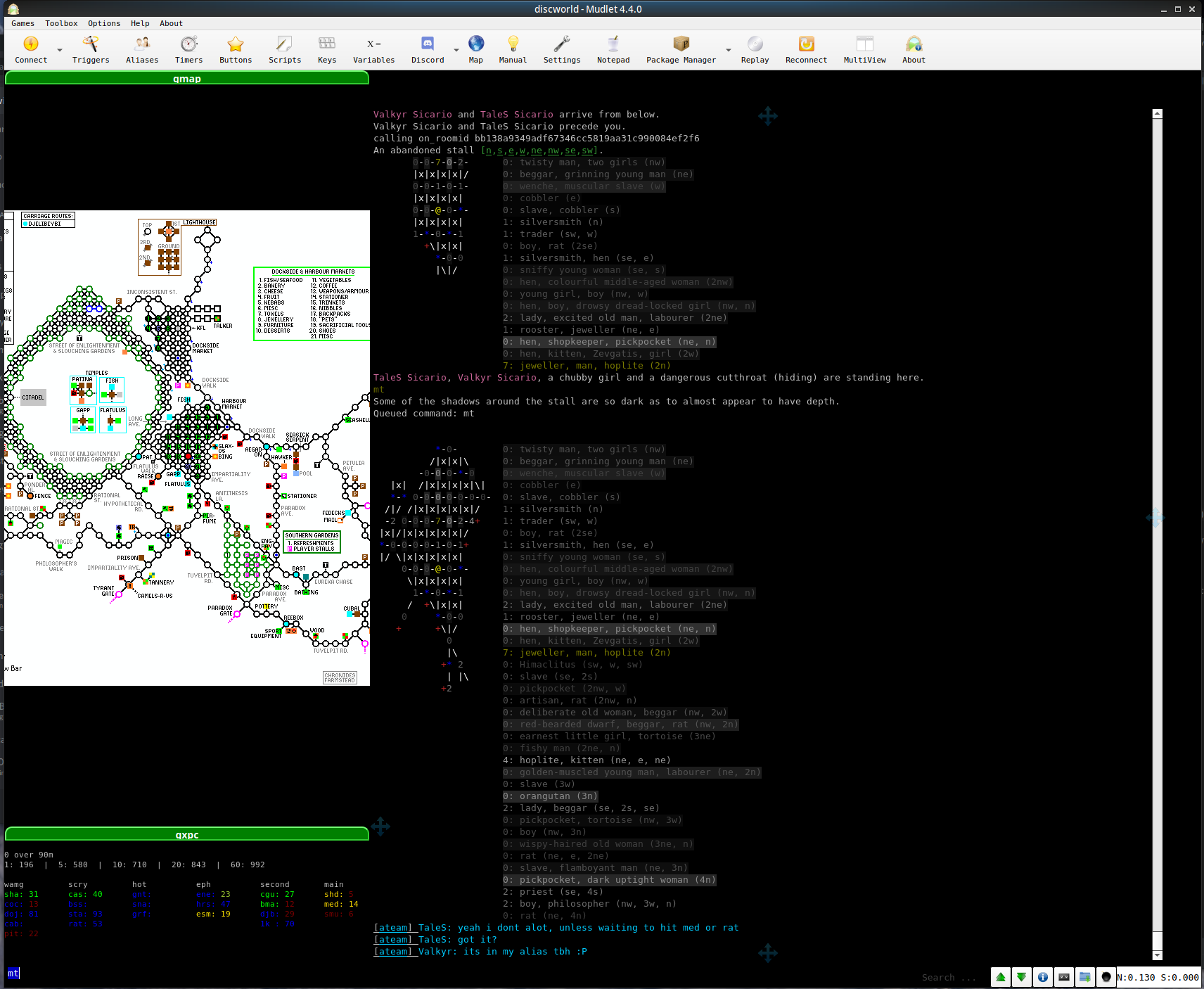Viewport: 1204px width, 989px height.
Task: Click the console scrollbar down arrow
Action: click(1158, 955)
